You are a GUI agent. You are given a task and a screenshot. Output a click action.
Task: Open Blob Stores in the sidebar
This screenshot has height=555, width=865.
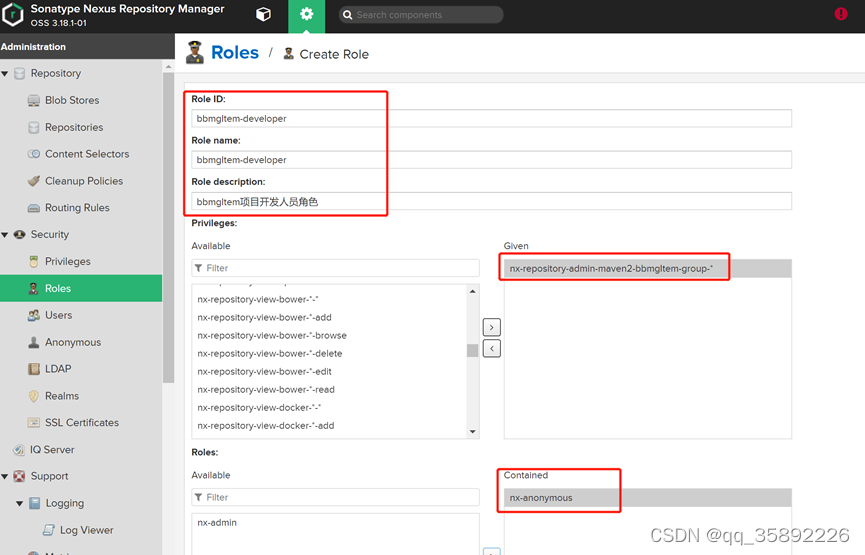[x=72, y=100]
